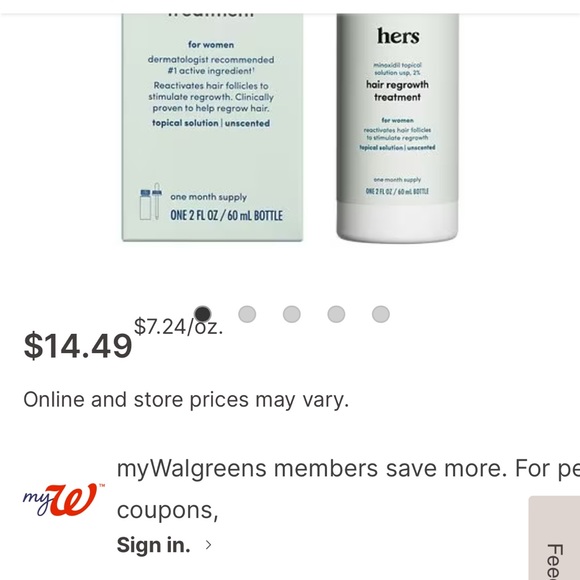Viewport: 580px width, 580px height.
Task: Click the dropper bottle icon on box
Action: click(150, 201)
